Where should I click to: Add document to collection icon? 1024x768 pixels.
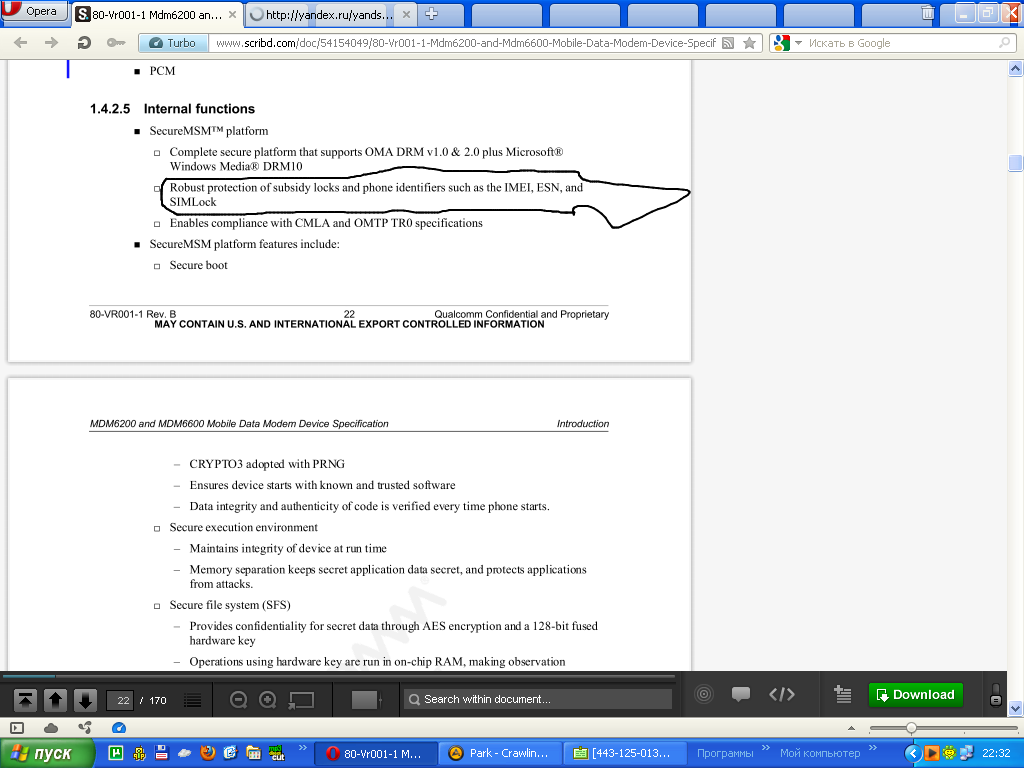click(x=842, y=694)
